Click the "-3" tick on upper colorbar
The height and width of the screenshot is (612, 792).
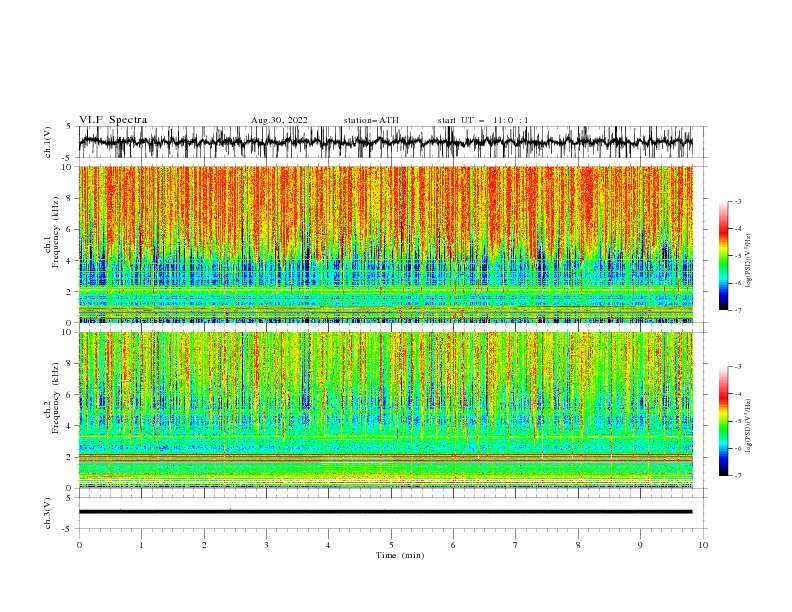pyautogui.click(x=737, y=201)
